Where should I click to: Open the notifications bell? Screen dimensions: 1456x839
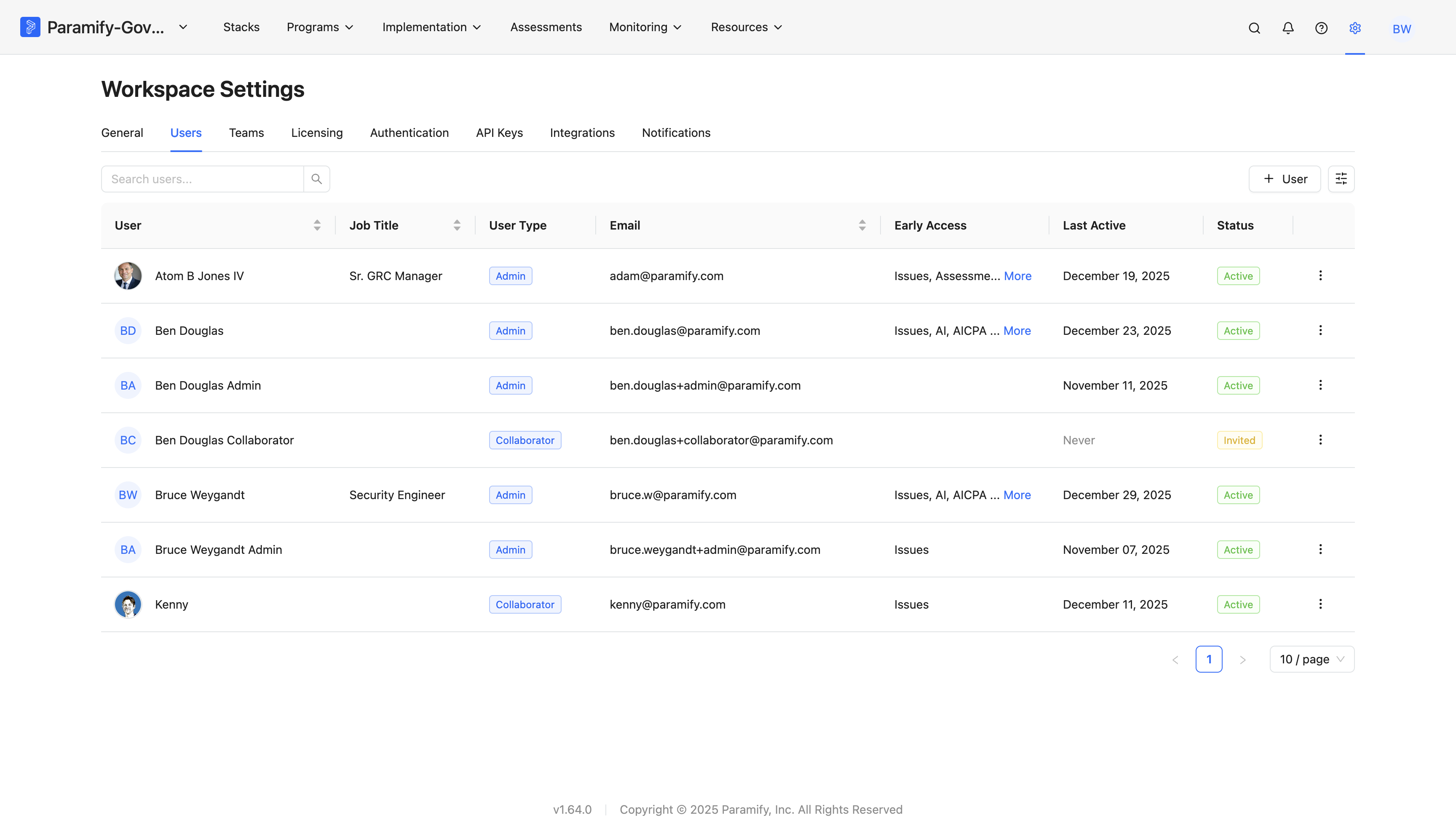pyautogui.click(x=1287, y=28)
